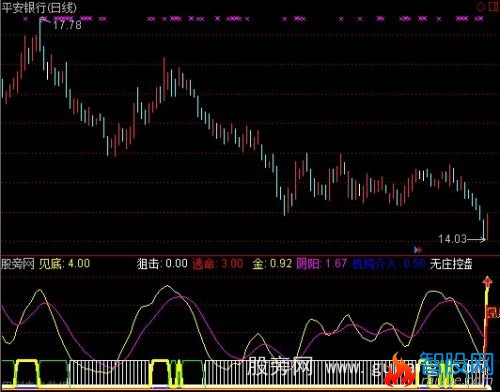Click the red 见底 signal label at right edge
Viewport: 500px width, 392px height.
494,313
